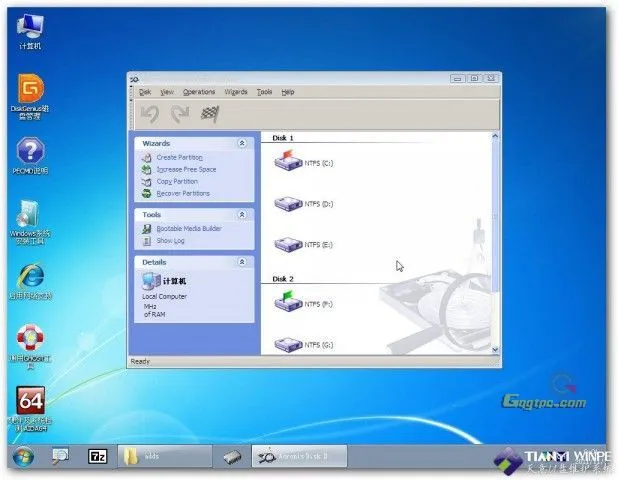Open the Windows Start menu

[22, 457]
